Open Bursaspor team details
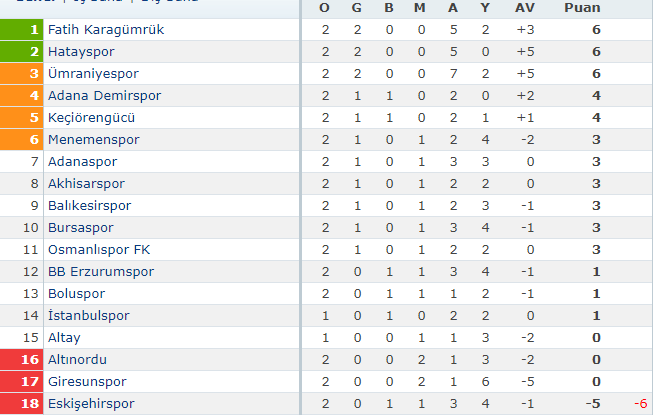653x416 pixels. [80, 228]
